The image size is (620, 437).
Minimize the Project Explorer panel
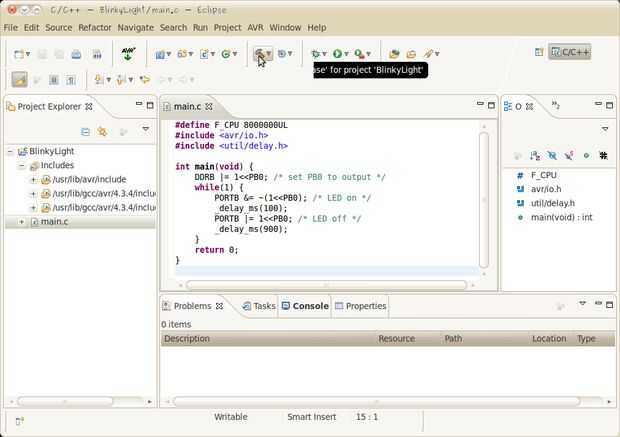coord(138,105)
